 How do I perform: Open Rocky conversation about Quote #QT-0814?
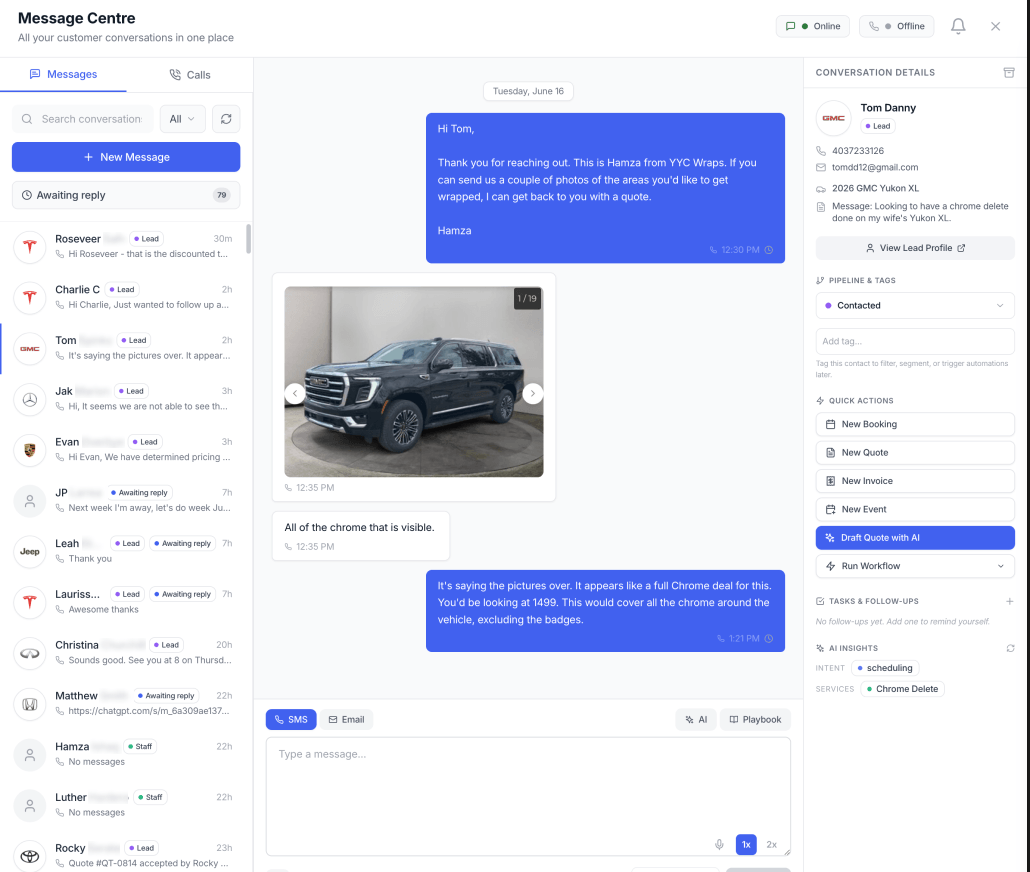[x=126, y=855]
